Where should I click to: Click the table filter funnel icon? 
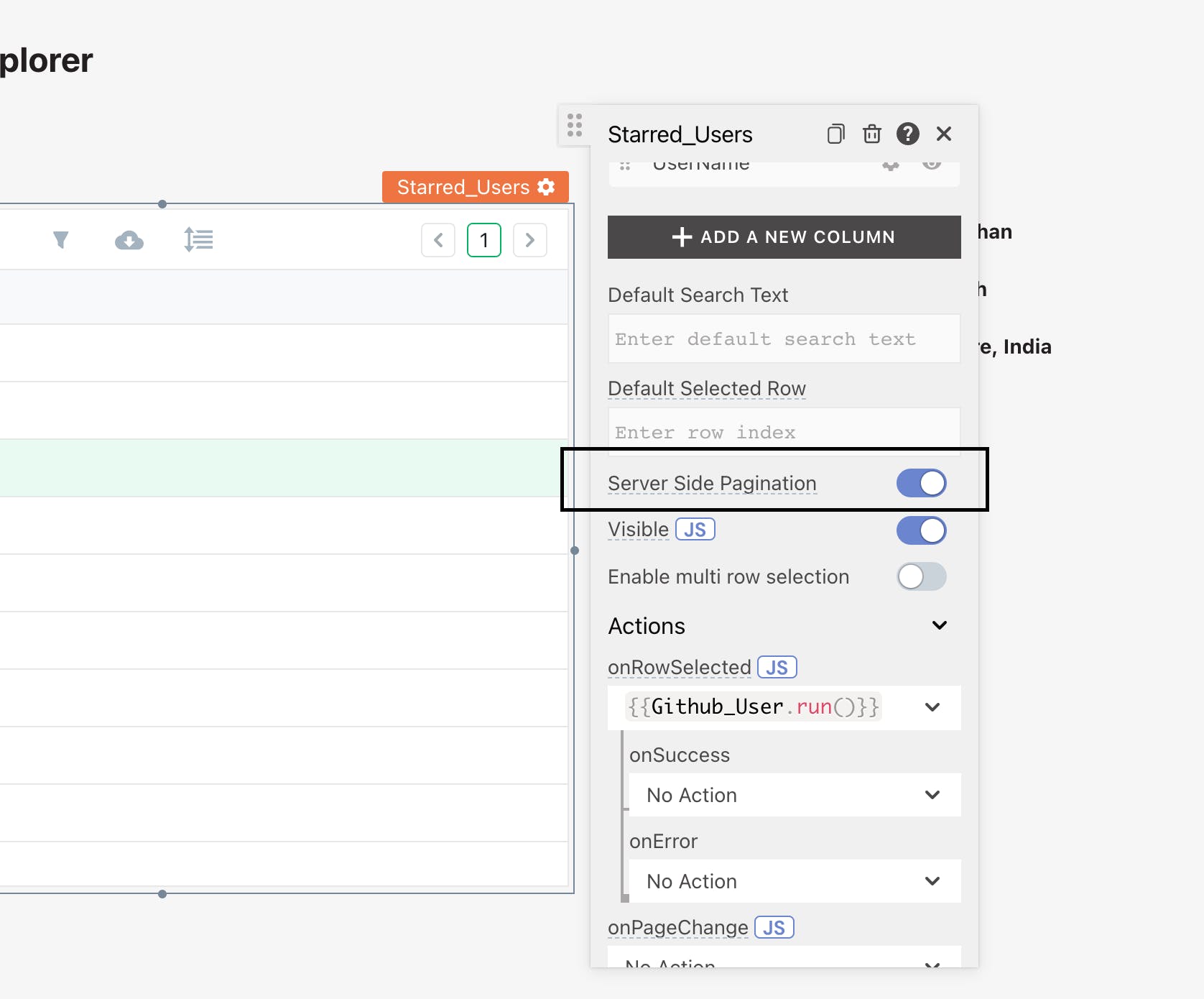coord(61,239)
